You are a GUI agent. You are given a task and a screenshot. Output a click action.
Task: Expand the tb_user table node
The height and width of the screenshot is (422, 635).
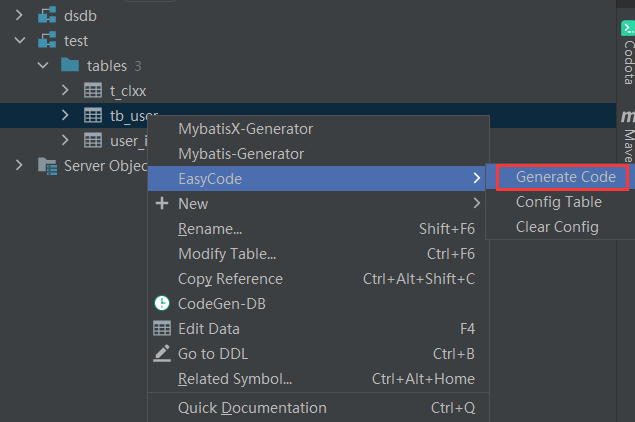tap(65, 115)
